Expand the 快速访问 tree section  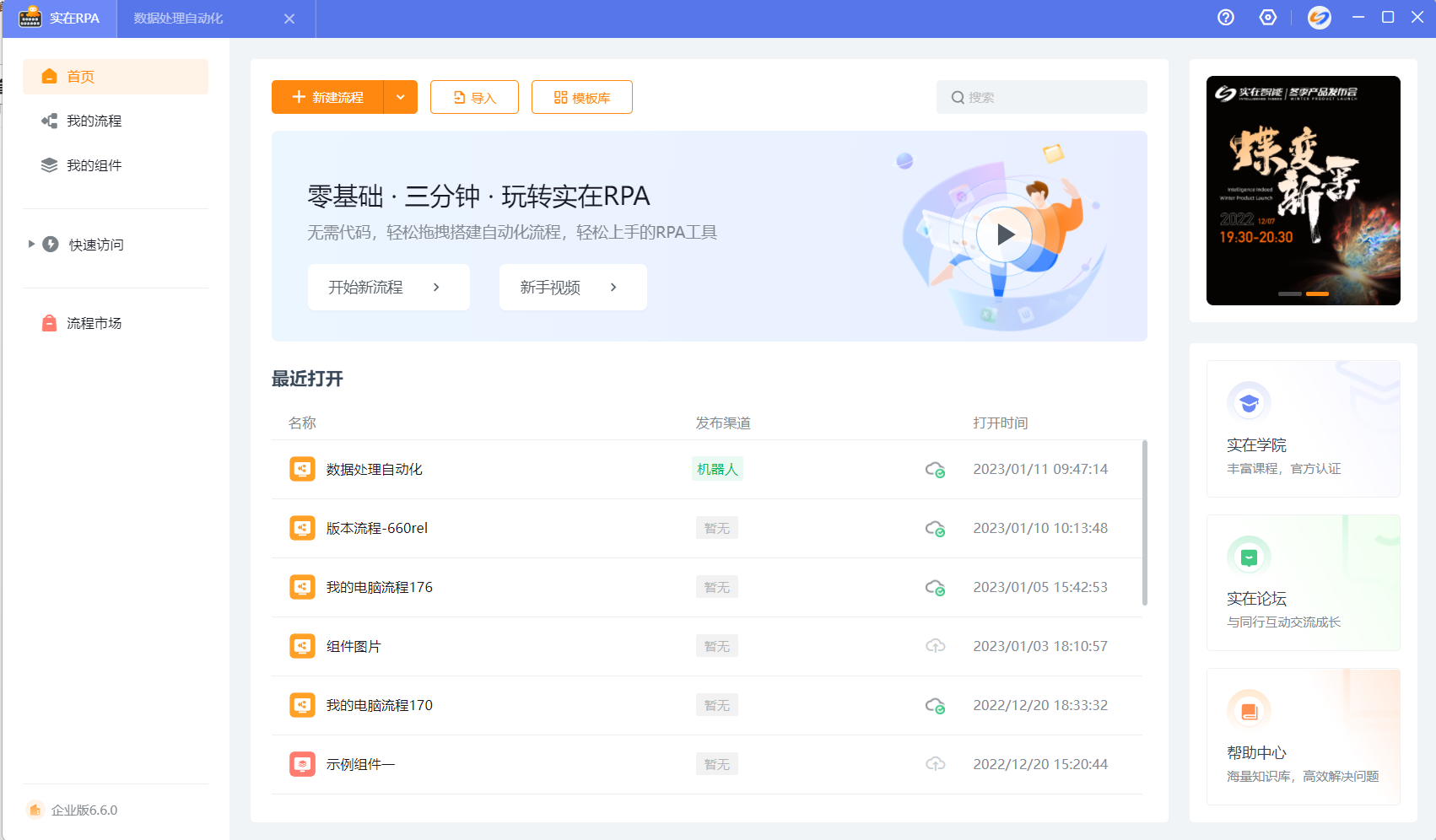[x=31, y=245]
